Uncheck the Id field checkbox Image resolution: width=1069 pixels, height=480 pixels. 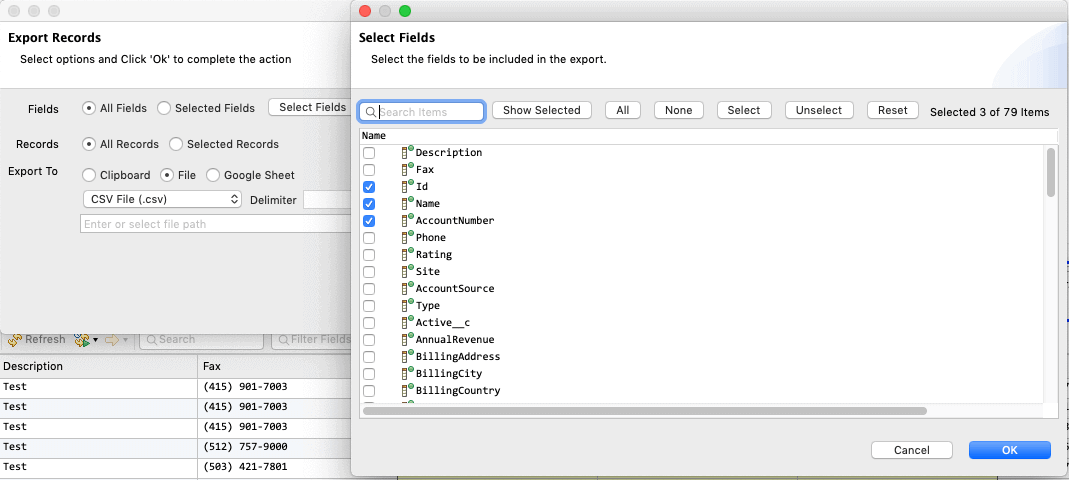[369, 187]
